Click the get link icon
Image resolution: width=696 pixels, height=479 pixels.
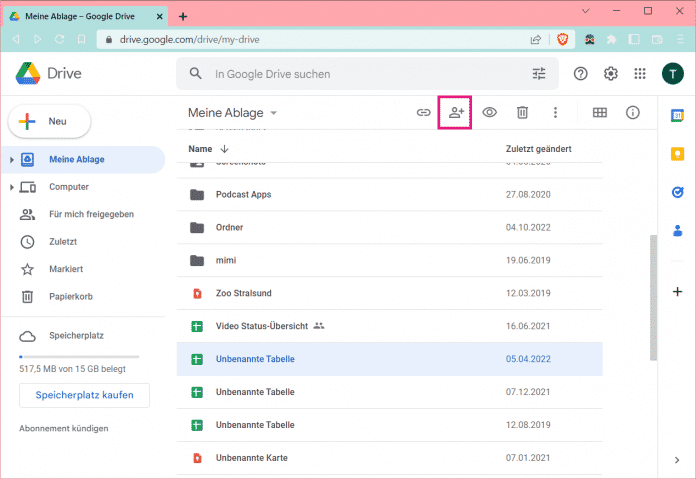point(423,113)
